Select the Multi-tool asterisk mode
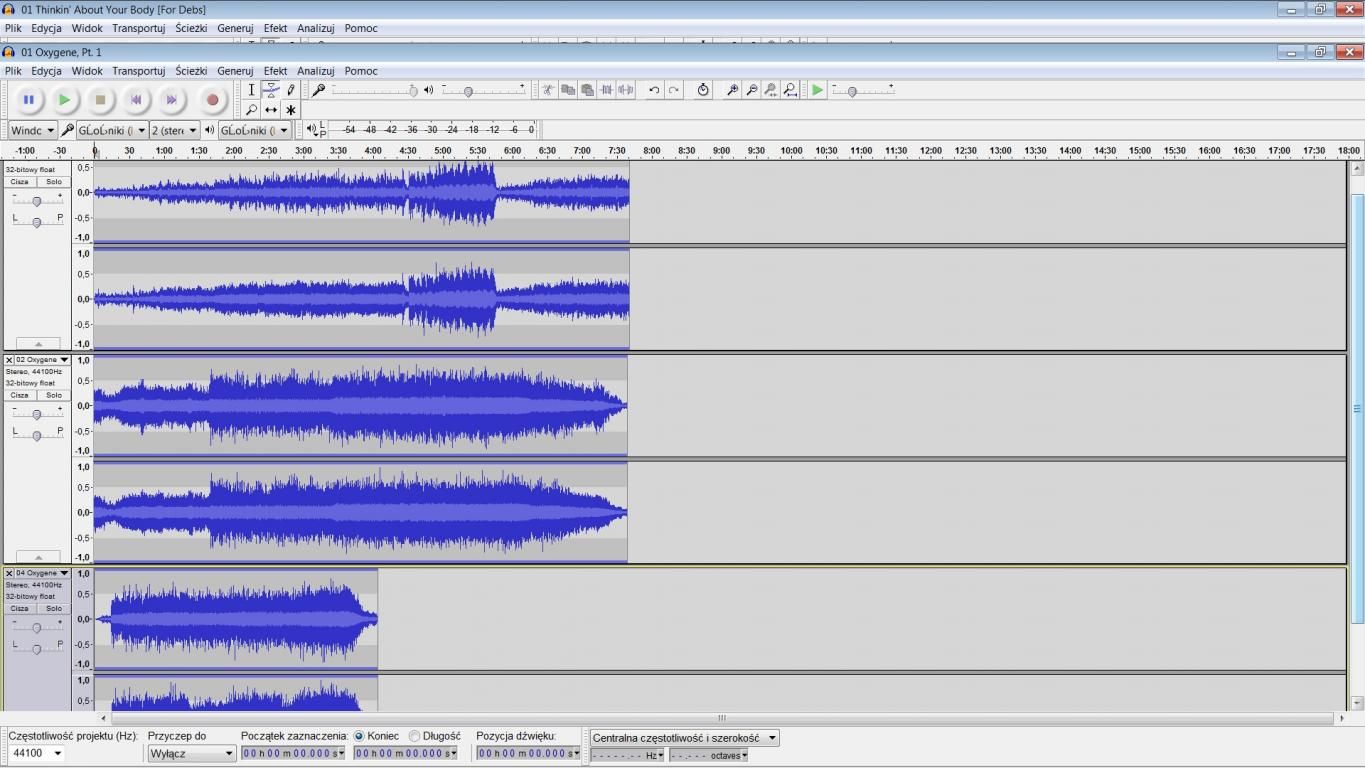 291,110
